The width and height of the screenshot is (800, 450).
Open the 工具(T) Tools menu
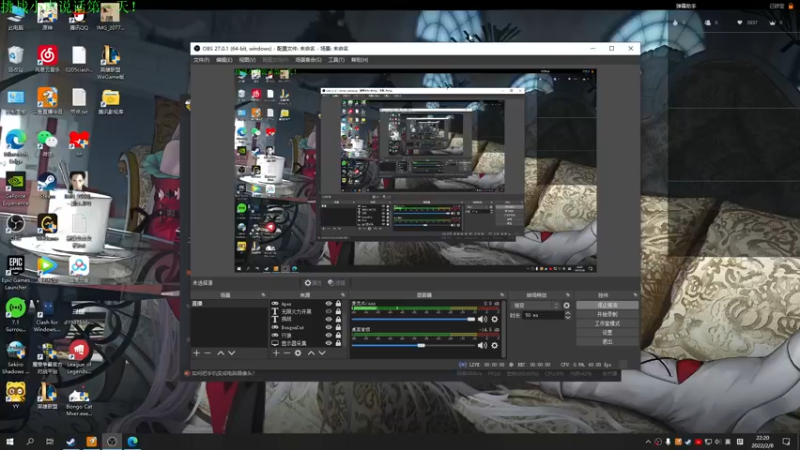point(336,60)
